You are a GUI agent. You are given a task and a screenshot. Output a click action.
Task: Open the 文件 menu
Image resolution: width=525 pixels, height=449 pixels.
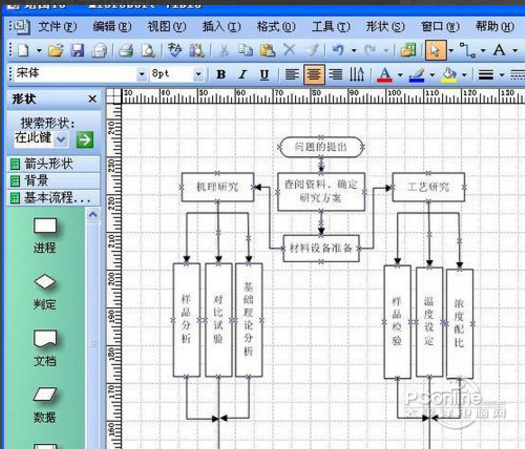[x=57, y=26]
